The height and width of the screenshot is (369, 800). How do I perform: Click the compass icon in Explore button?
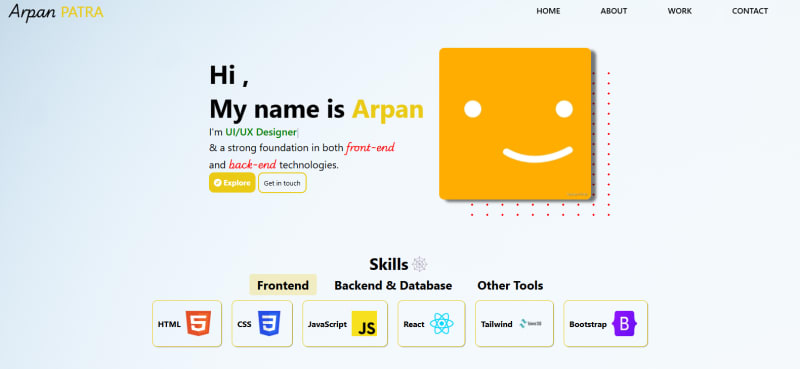pos(217,183)
